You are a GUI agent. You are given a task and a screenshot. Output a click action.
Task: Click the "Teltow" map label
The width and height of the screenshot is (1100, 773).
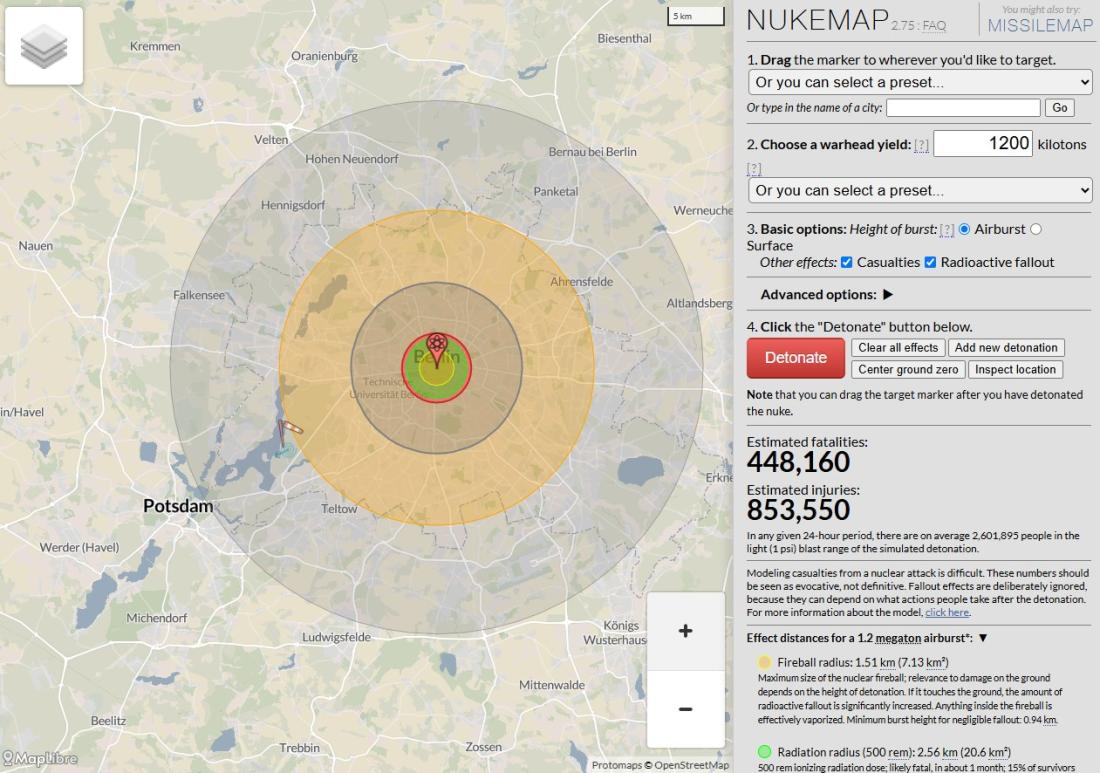(x=340, y=509)
